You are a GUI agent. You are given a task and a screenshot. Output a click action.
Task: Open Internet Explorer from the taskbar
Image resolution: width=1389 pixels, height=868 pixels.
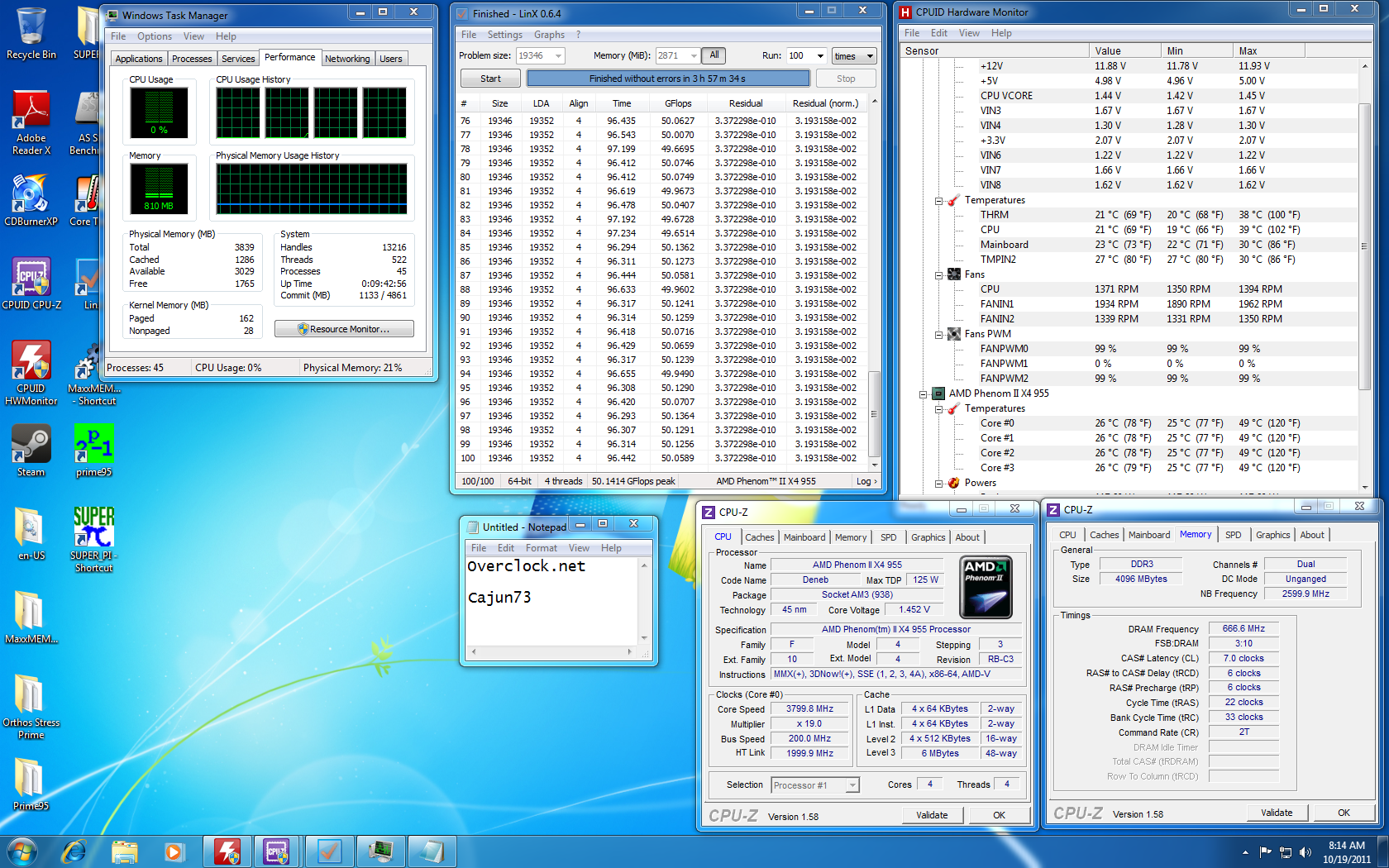point(74,851)
